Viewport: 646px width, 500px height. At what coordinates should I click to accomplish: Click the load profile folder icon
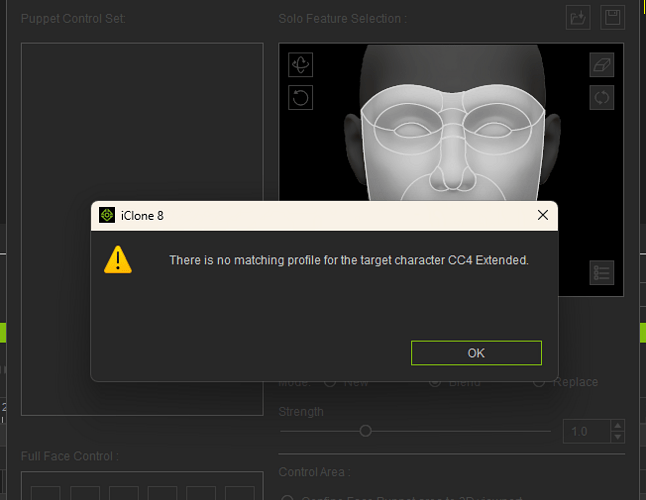(578, 18)
